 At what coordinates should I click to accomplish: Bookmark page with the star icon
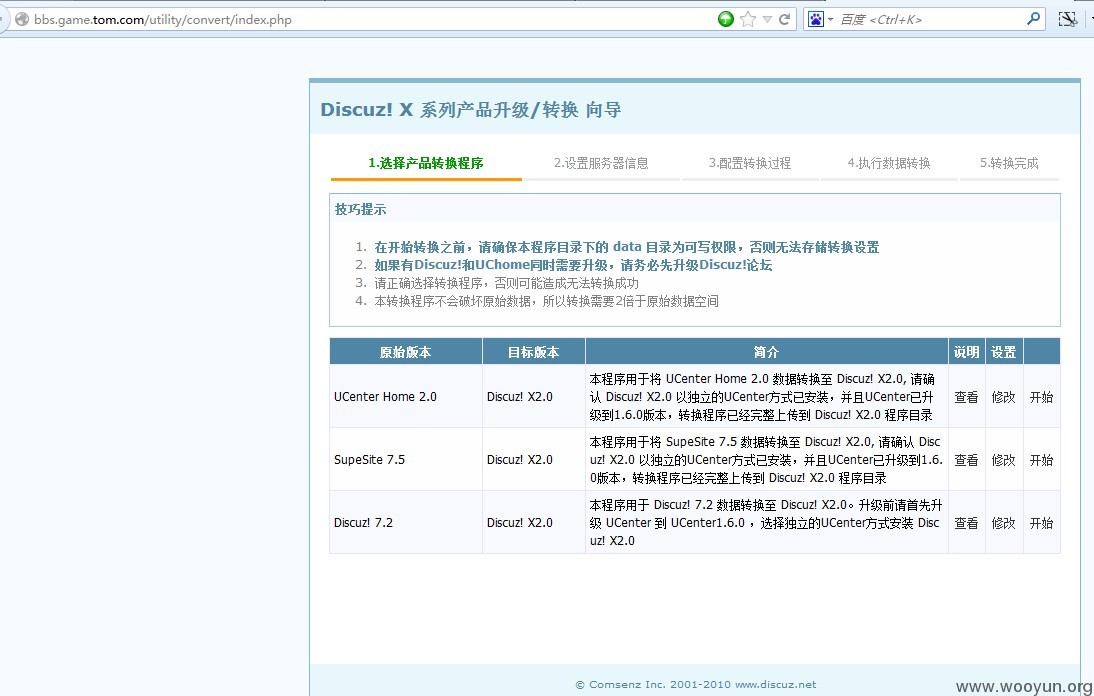(748, 20)
